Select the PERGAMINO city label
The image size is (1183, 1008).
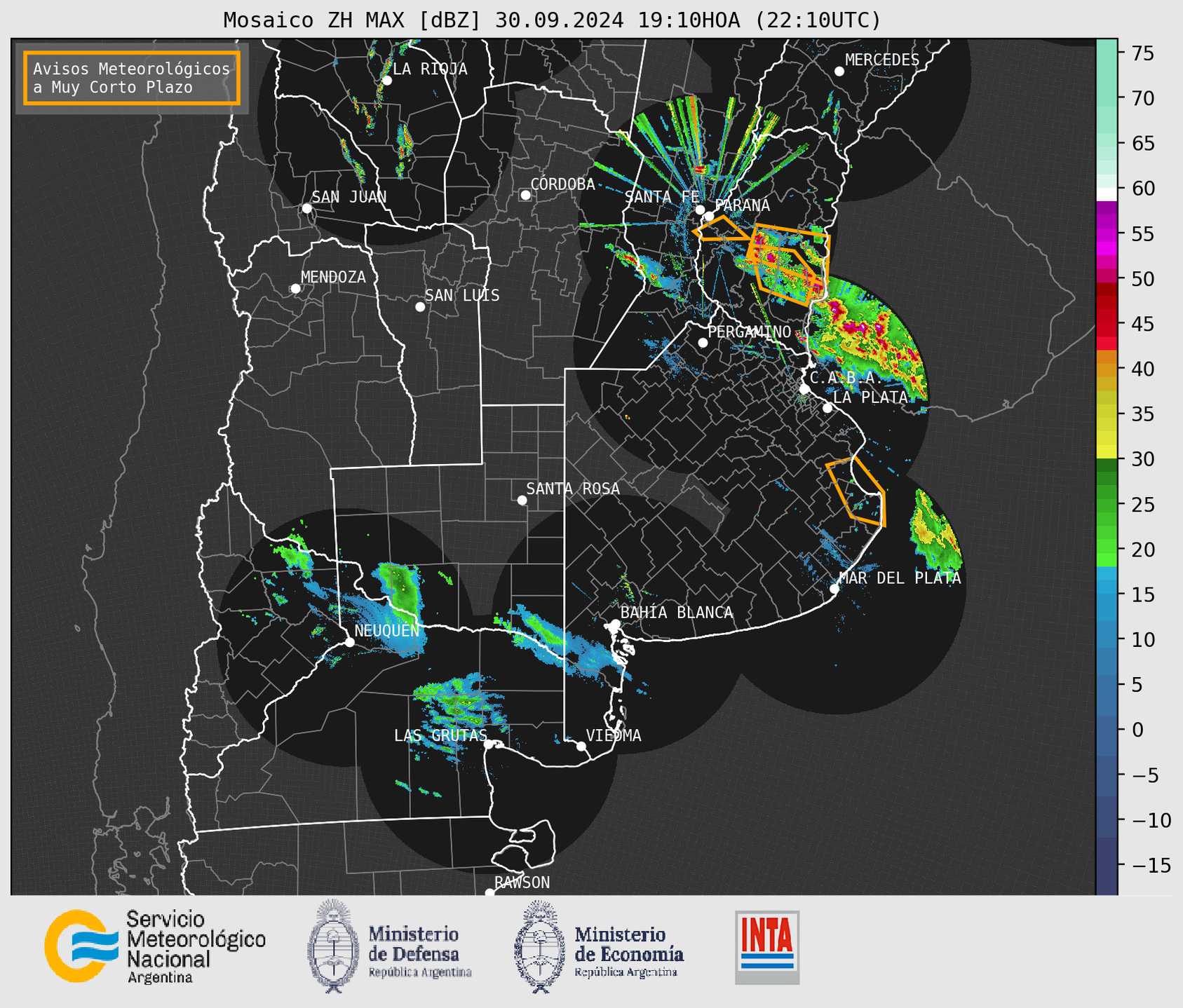[x=750, y=332]
